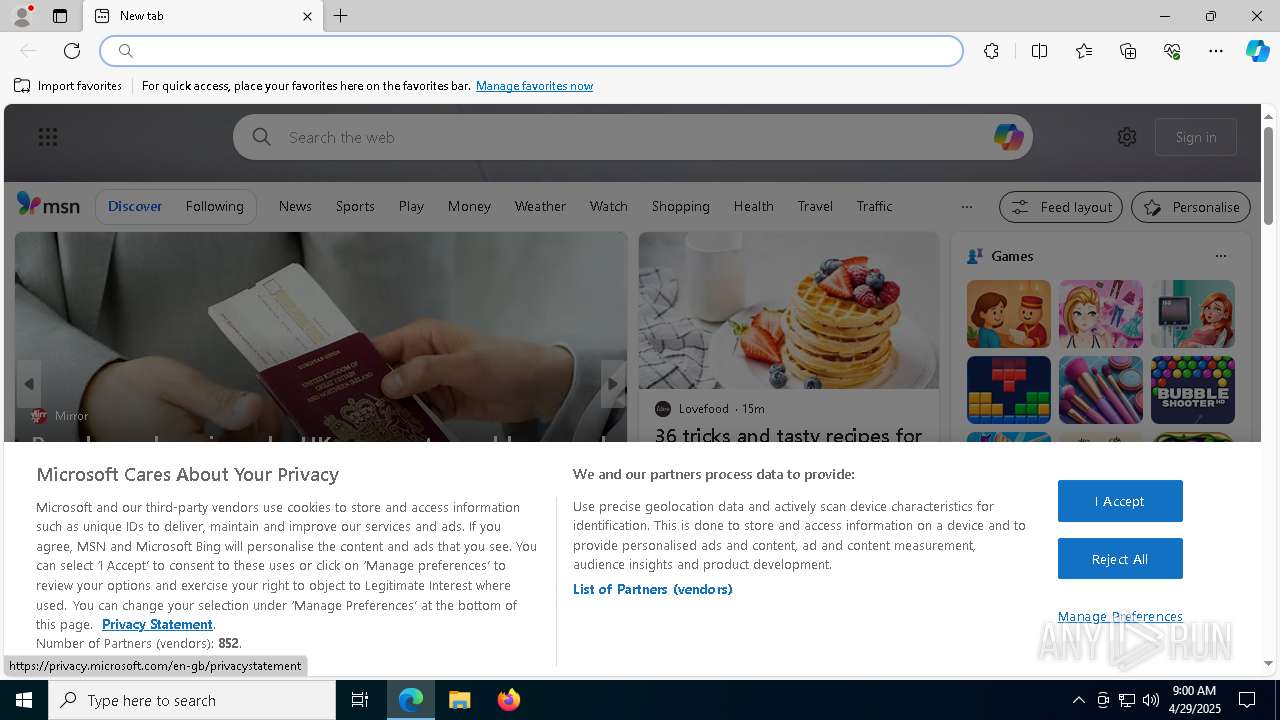The image size is (1280, 720).
Task: Open the browser Extensions icon
Action: coord(991,51)
